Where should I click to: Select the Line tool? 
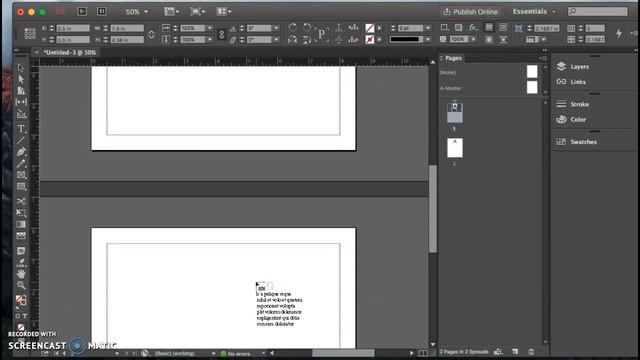[21, 140]
